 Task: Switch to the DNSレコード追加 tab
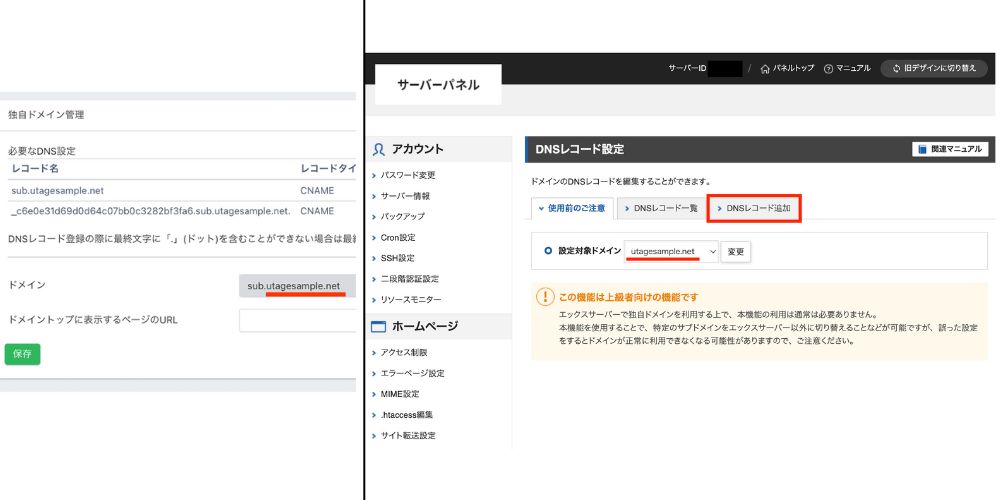click(x=754, y=208)
